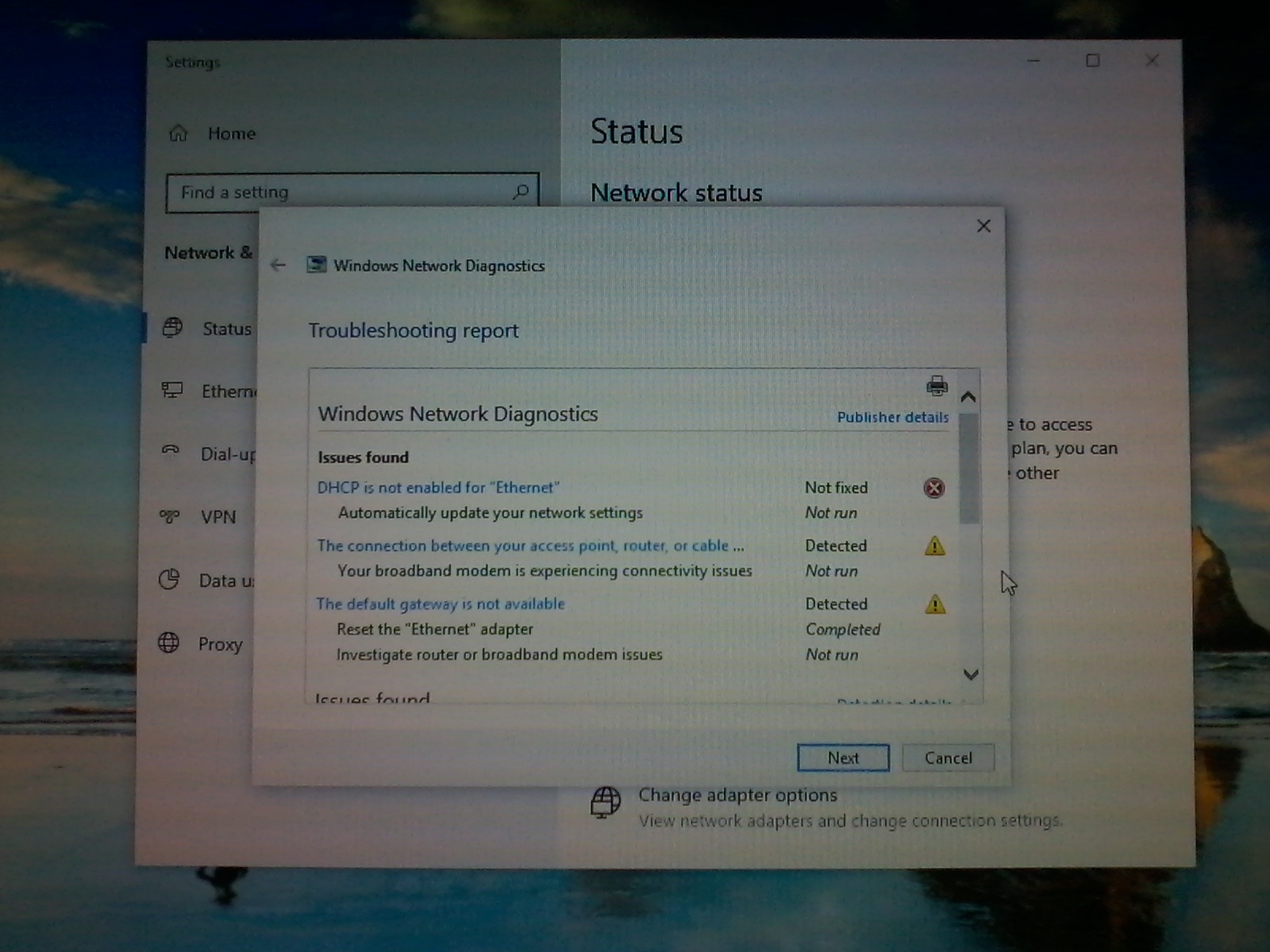Screen dimensions: 1270x952
Task: Click 'View network adapters and change connection settings'
Action: pyautogui.click(x=850, y=820)
